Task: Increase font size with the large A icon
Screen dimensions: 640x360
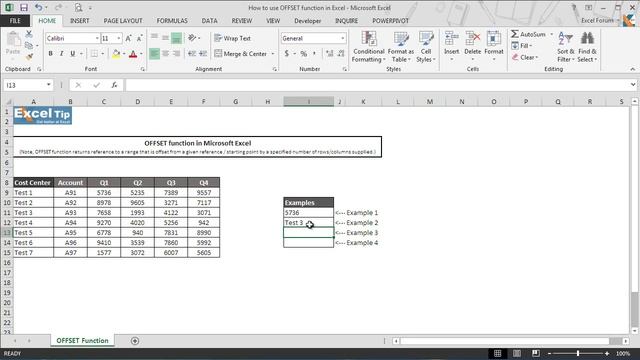Action: point(128,38)
